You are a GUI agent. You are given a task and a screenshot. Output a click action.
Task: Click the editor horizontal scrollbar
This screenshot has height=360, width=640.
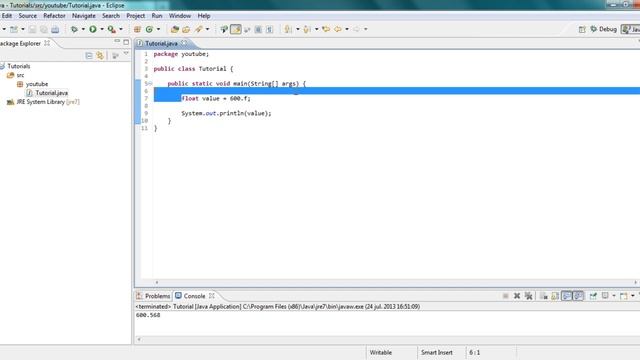[x=396, y=282]
